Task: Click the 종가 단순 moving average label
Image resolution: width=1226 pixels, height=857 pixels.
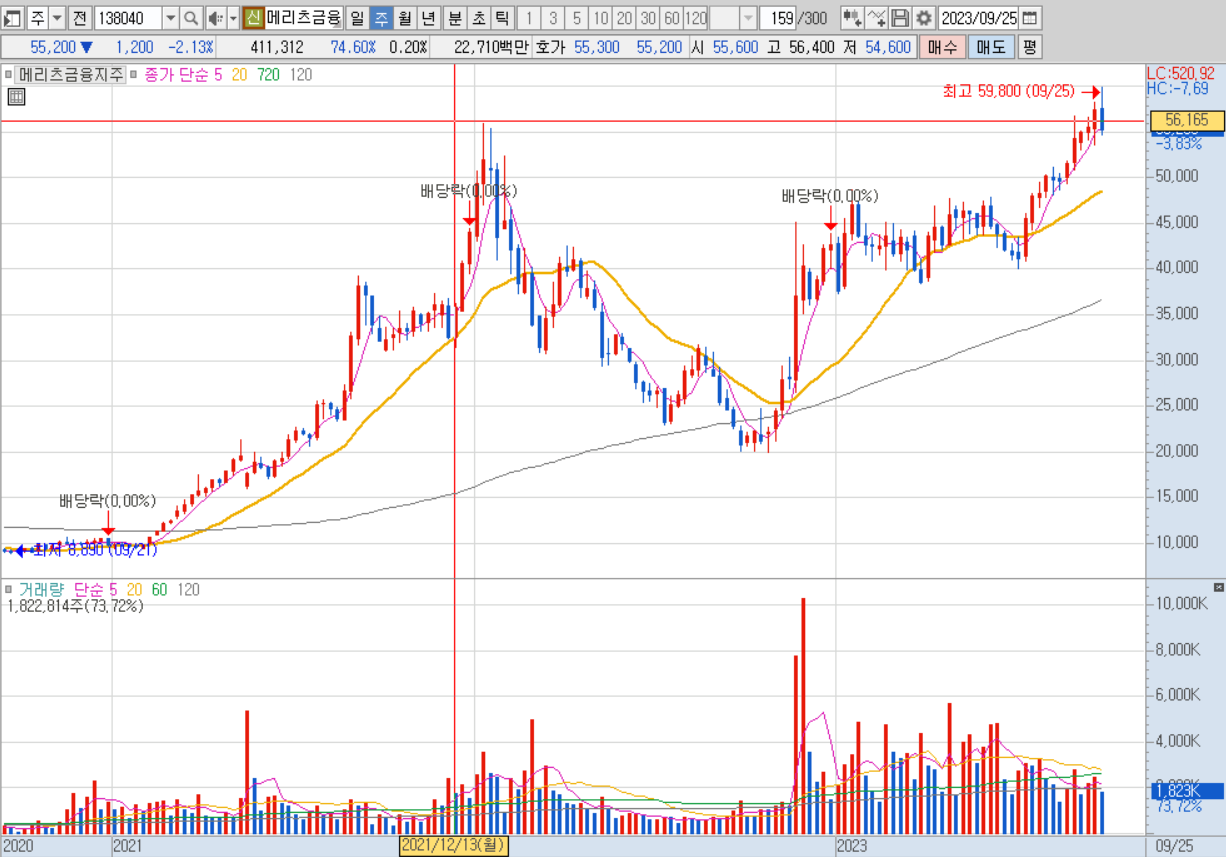Action: pyautogui.click(x=176, y=74)
